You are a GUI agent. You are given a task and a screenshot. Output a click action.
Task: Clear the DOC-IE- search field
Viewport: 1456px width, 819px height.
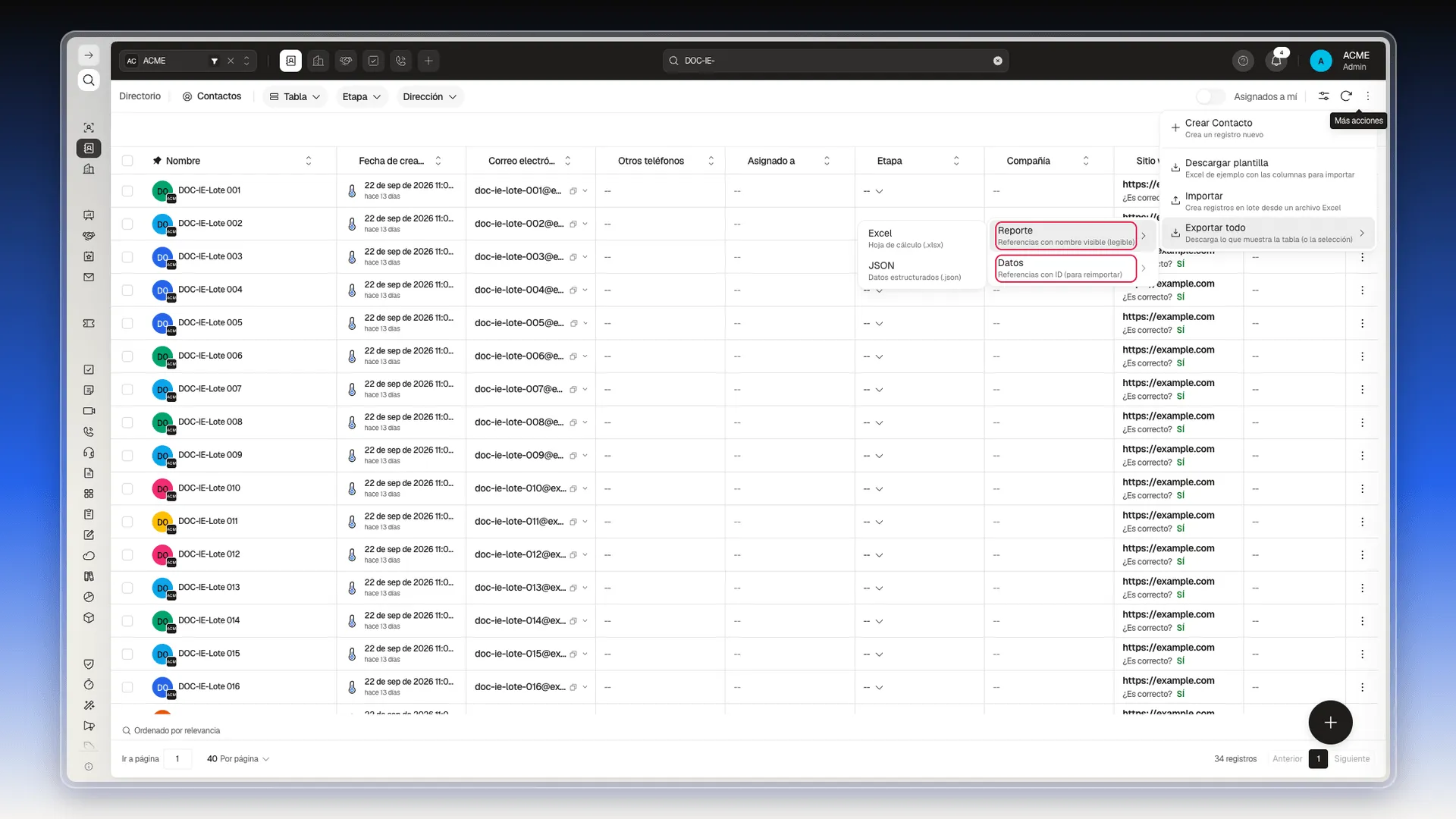click(x=998, y=61)
